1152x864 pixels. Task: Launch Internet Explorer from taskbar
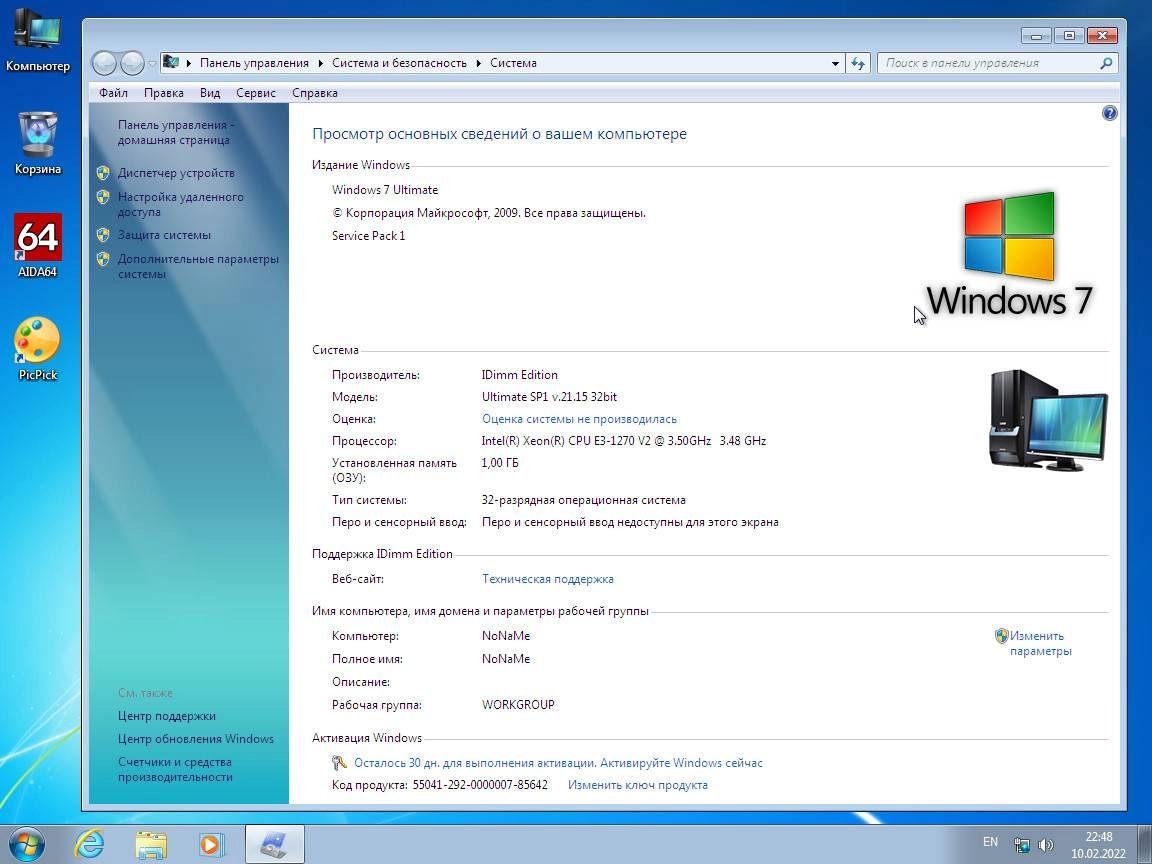(90, 844)
